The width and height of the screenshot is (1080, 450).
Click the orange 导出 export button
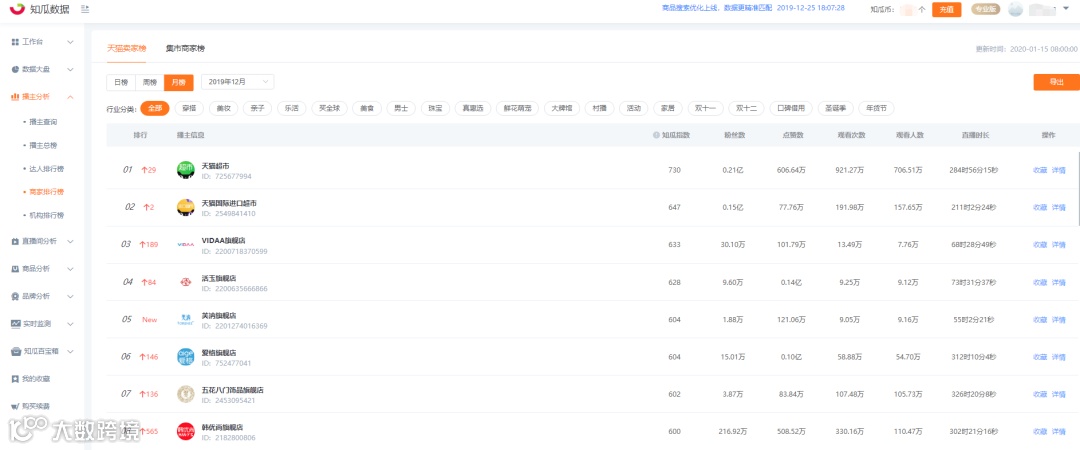[x=1056, y=82]
